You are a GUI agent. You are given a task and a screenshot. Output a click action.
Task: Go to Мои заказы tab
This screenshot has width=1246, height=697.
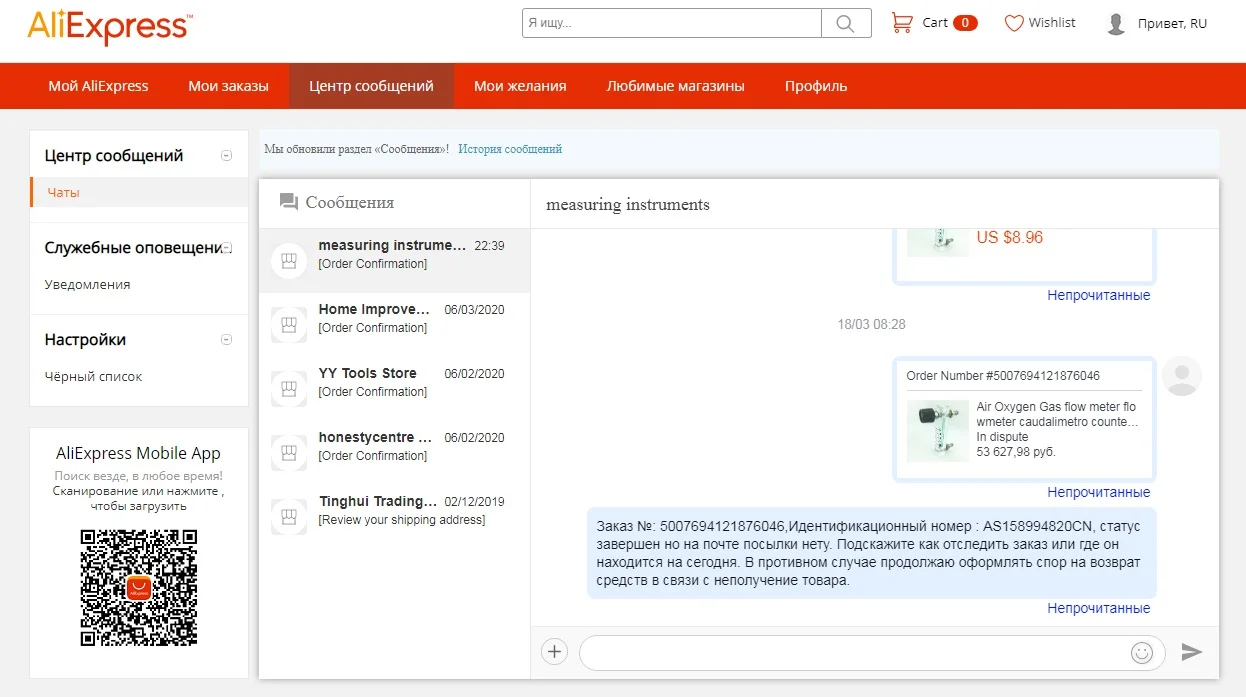pyautogui.click(x=229, y=86)
